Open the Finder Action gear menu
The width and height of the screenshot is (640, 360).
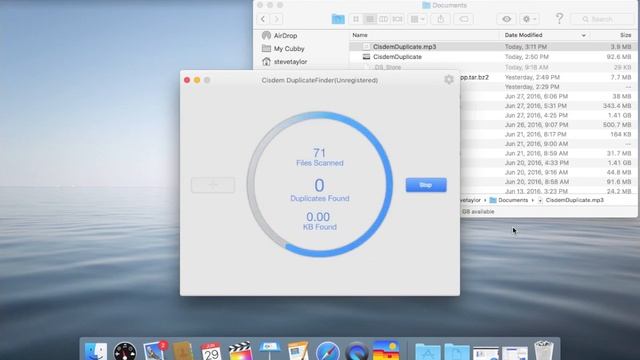tap(529, 19)
